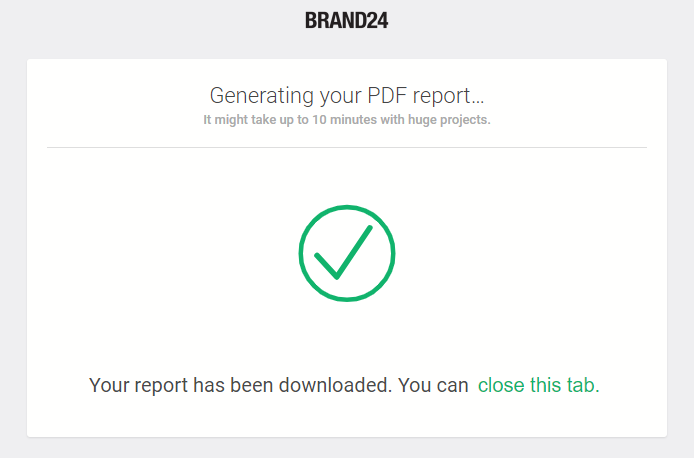Screen dimensions: 694x458
Task: Click the "close this tab." link
Action: pos(538,385)
